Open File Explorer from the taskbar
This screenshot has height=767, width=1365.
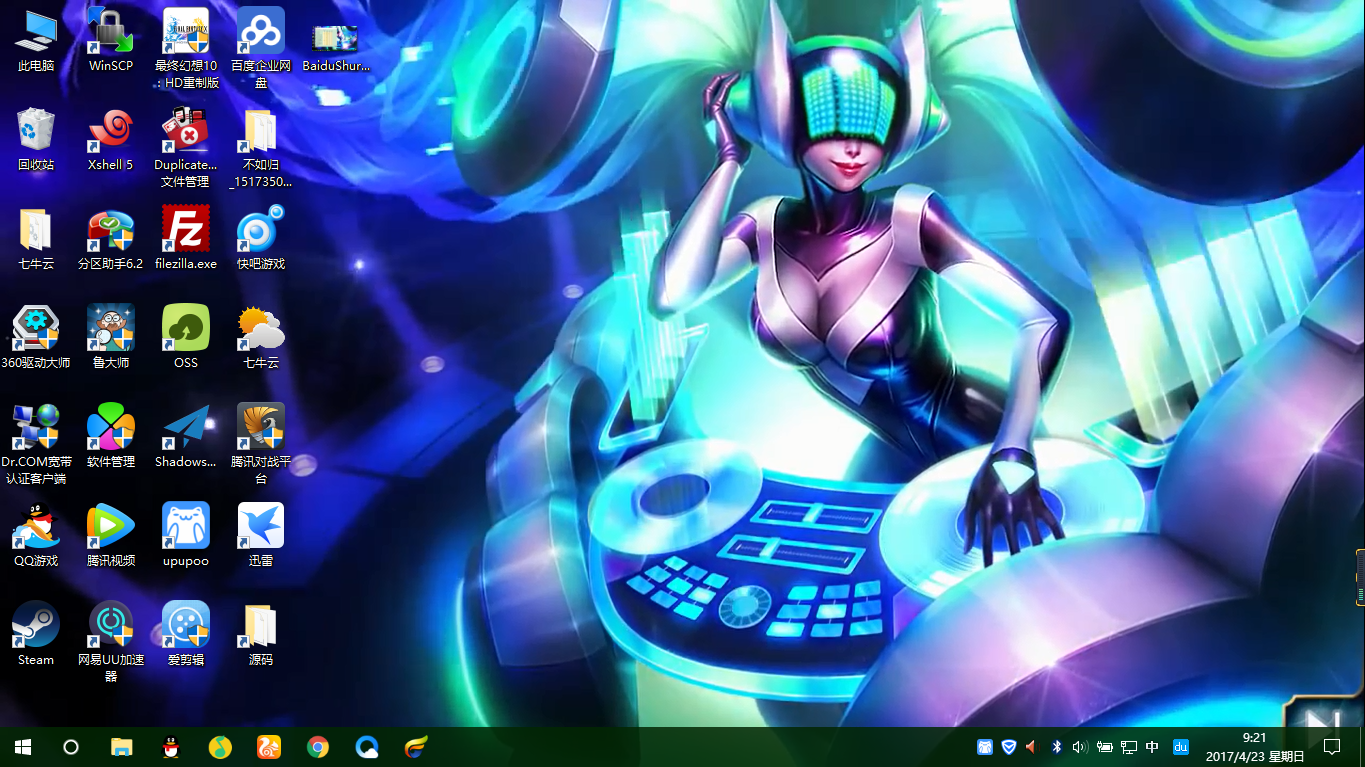121,747
